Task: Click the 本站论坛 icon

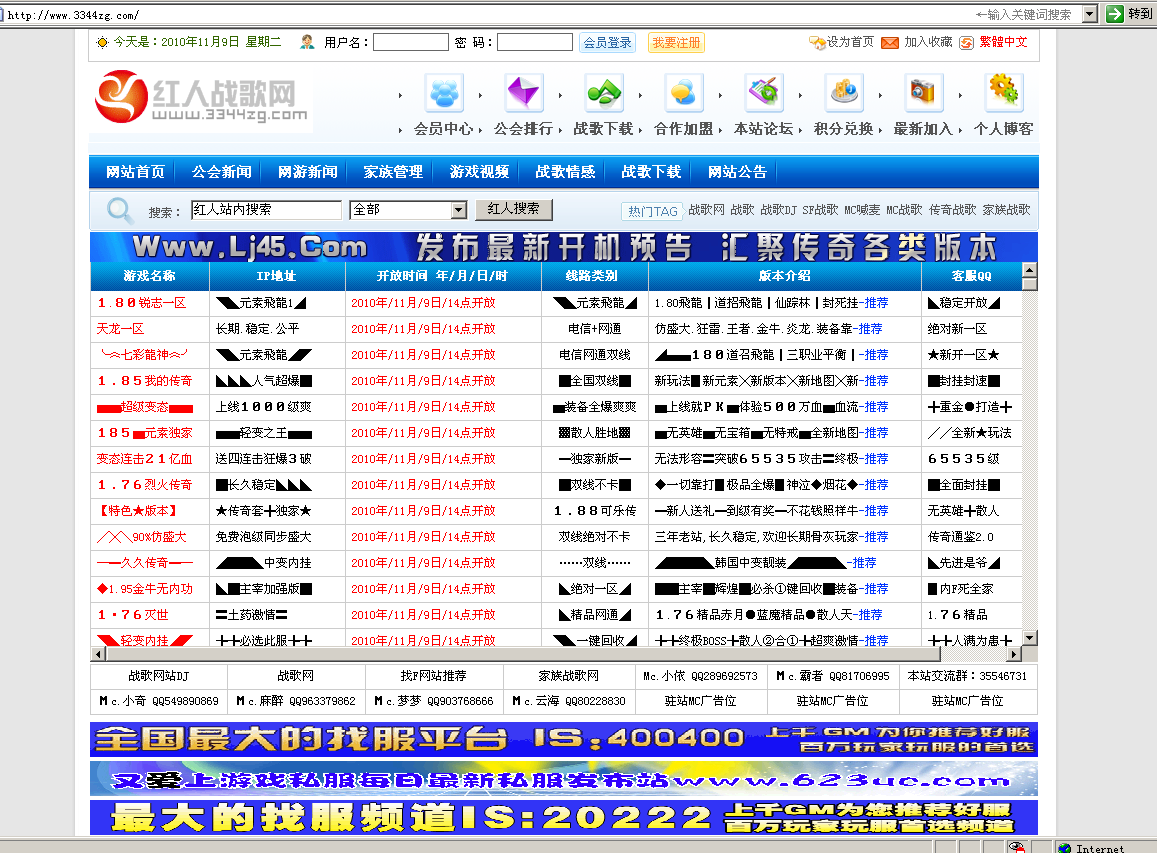Action: (764, 94)
